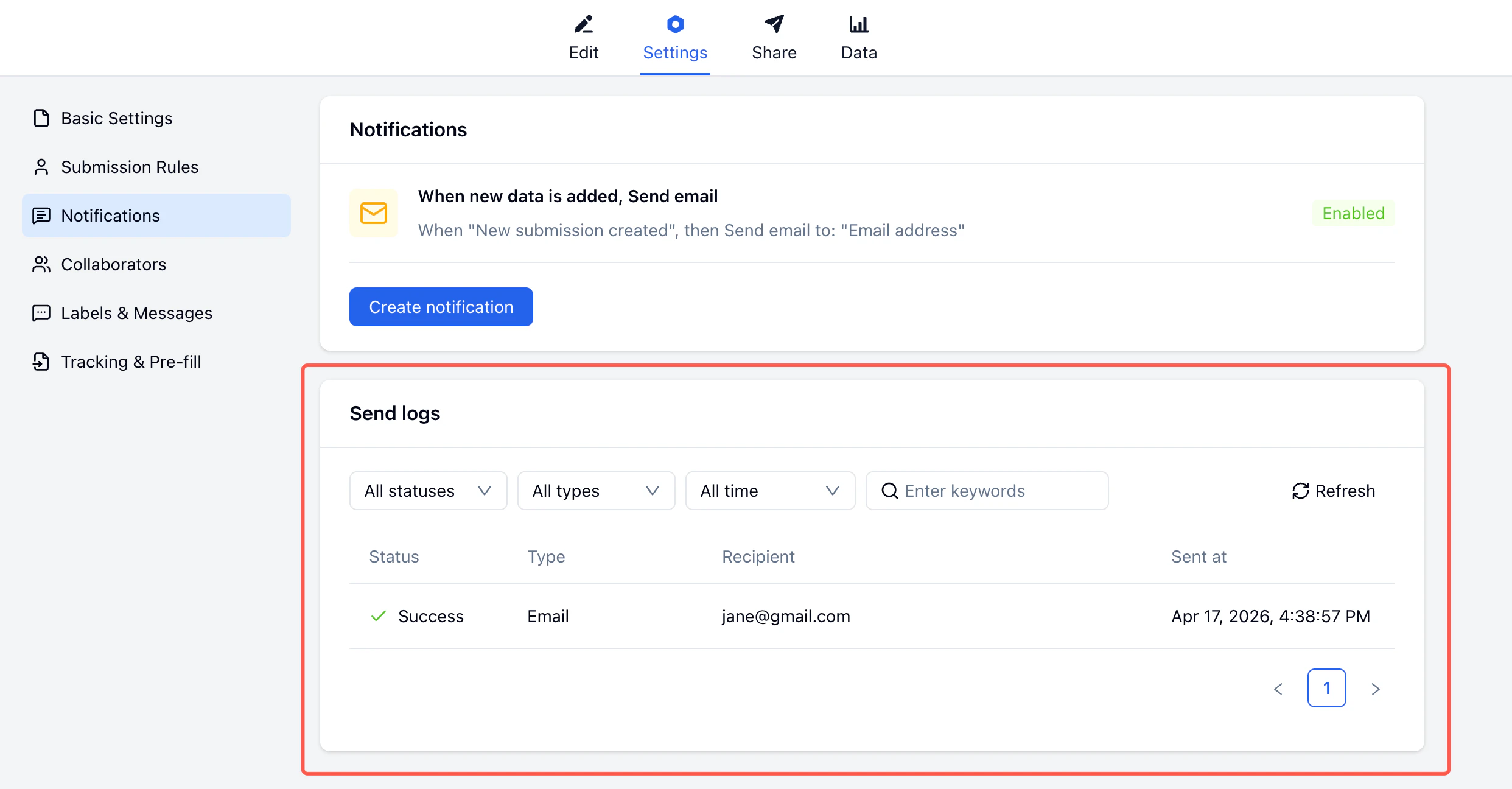Viewport: 1512px width, 789px height.
Task: Open Basic Settings from the sidebar
Action: 116,118
